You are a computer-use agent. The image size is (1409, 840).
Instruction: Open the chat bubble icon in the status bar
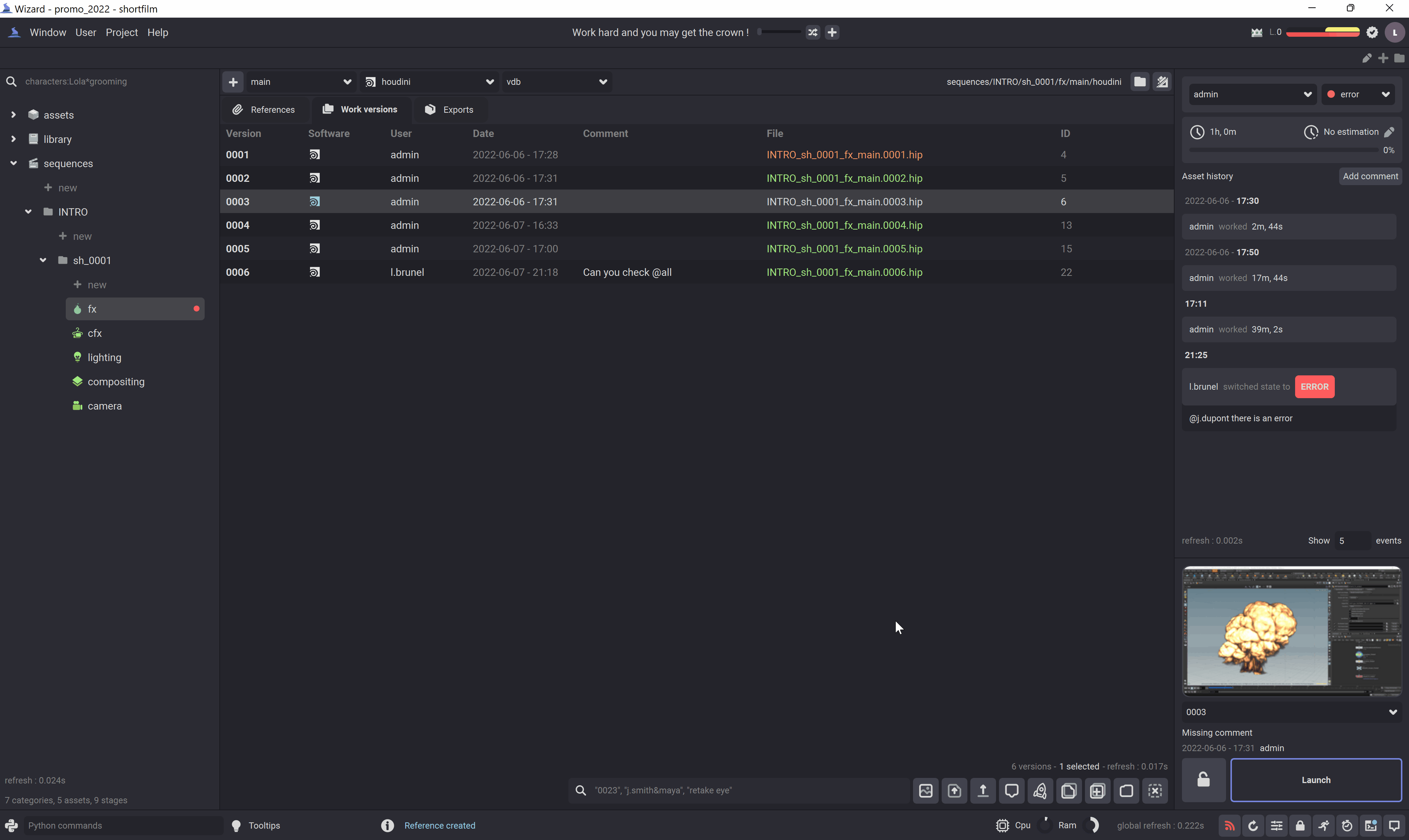pyautogui.click(x=1394, y=826)
